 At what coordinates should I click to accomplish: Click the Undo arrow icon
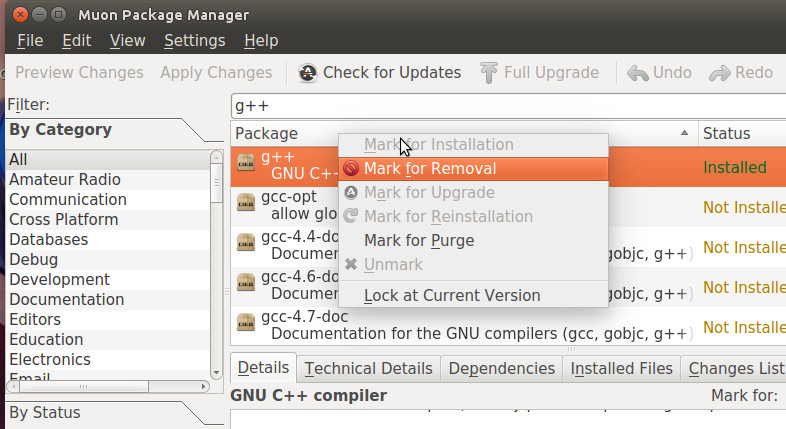[637, 73]
